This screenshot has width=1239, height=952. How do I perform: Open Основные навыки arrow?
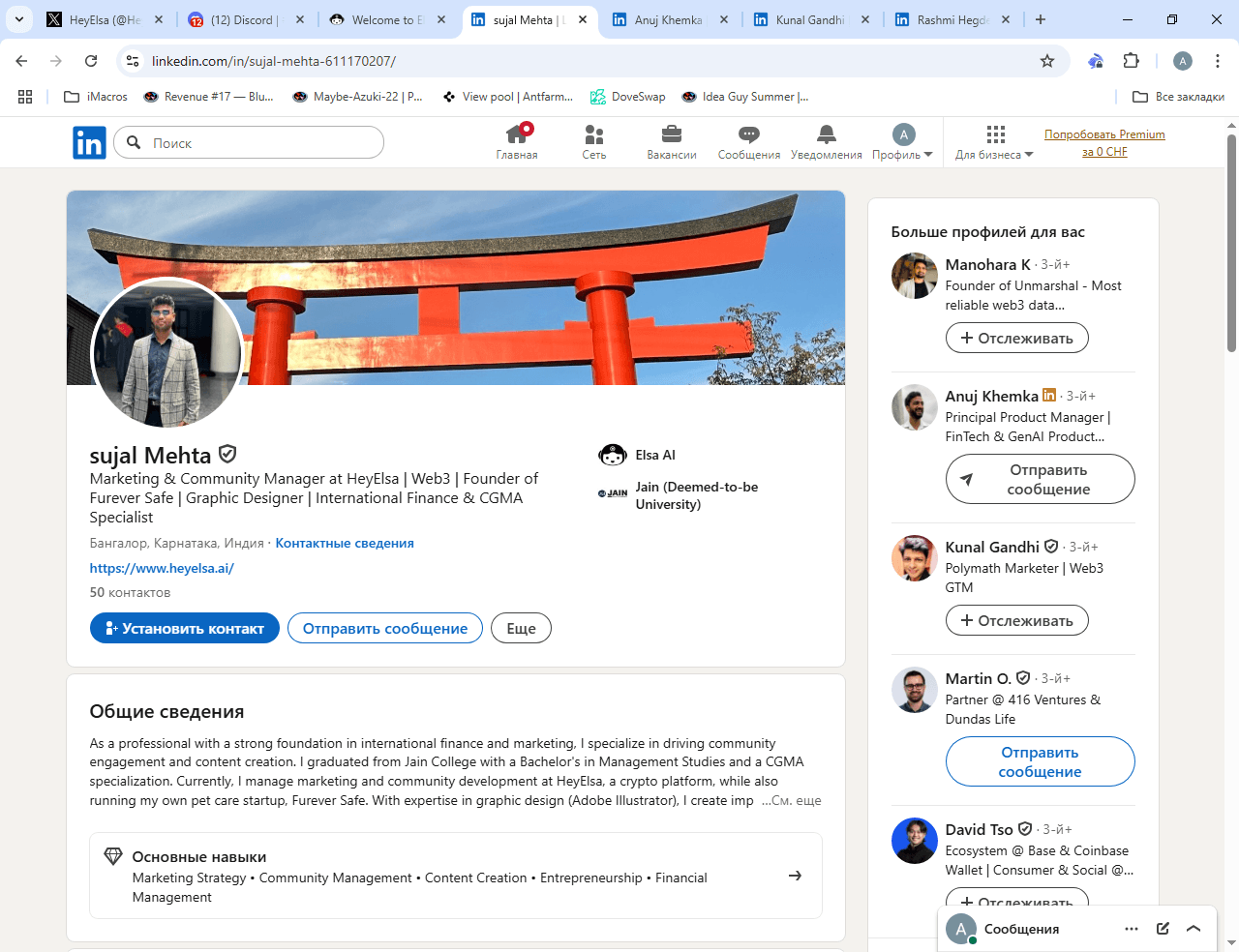[x=795, y=876]
